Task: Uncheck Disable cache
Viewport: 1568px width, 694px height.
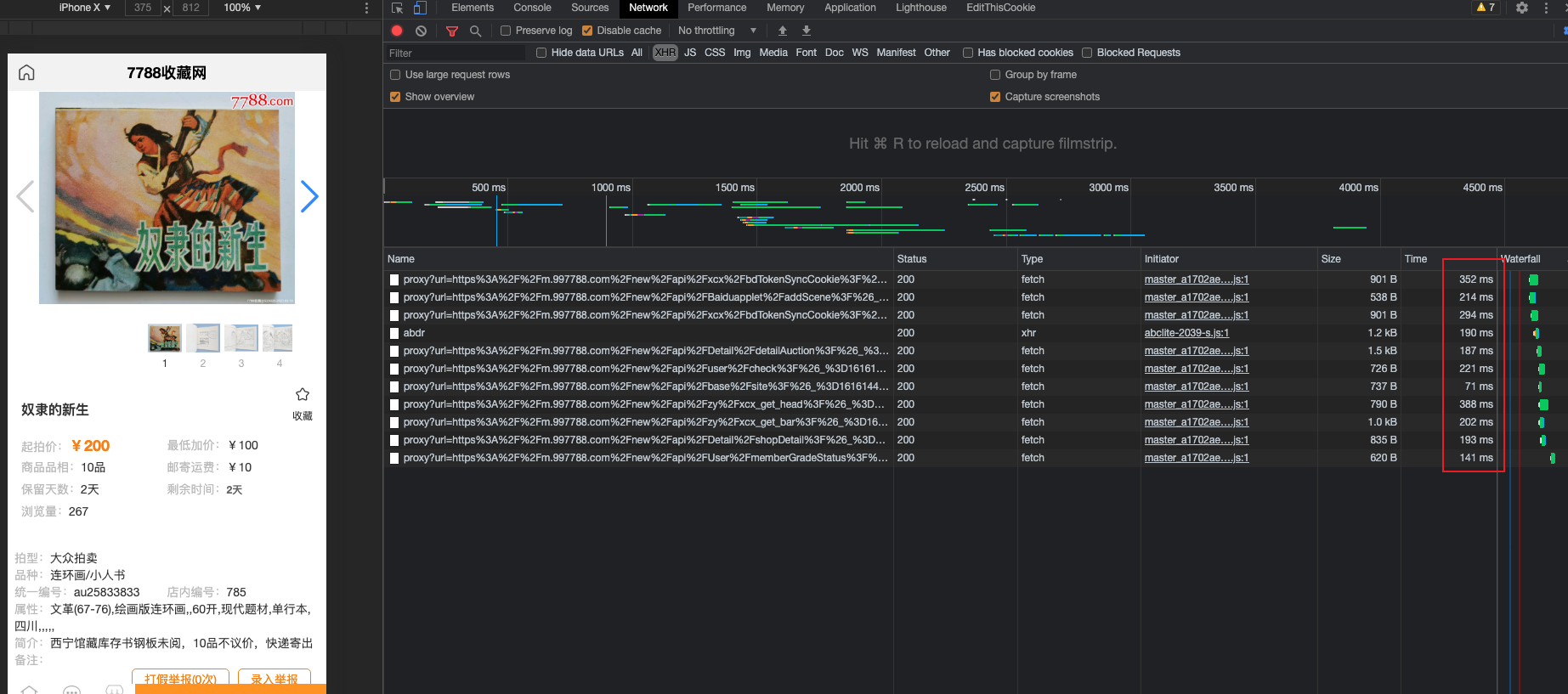Action: pyautogui.click(x=587, y=31)
